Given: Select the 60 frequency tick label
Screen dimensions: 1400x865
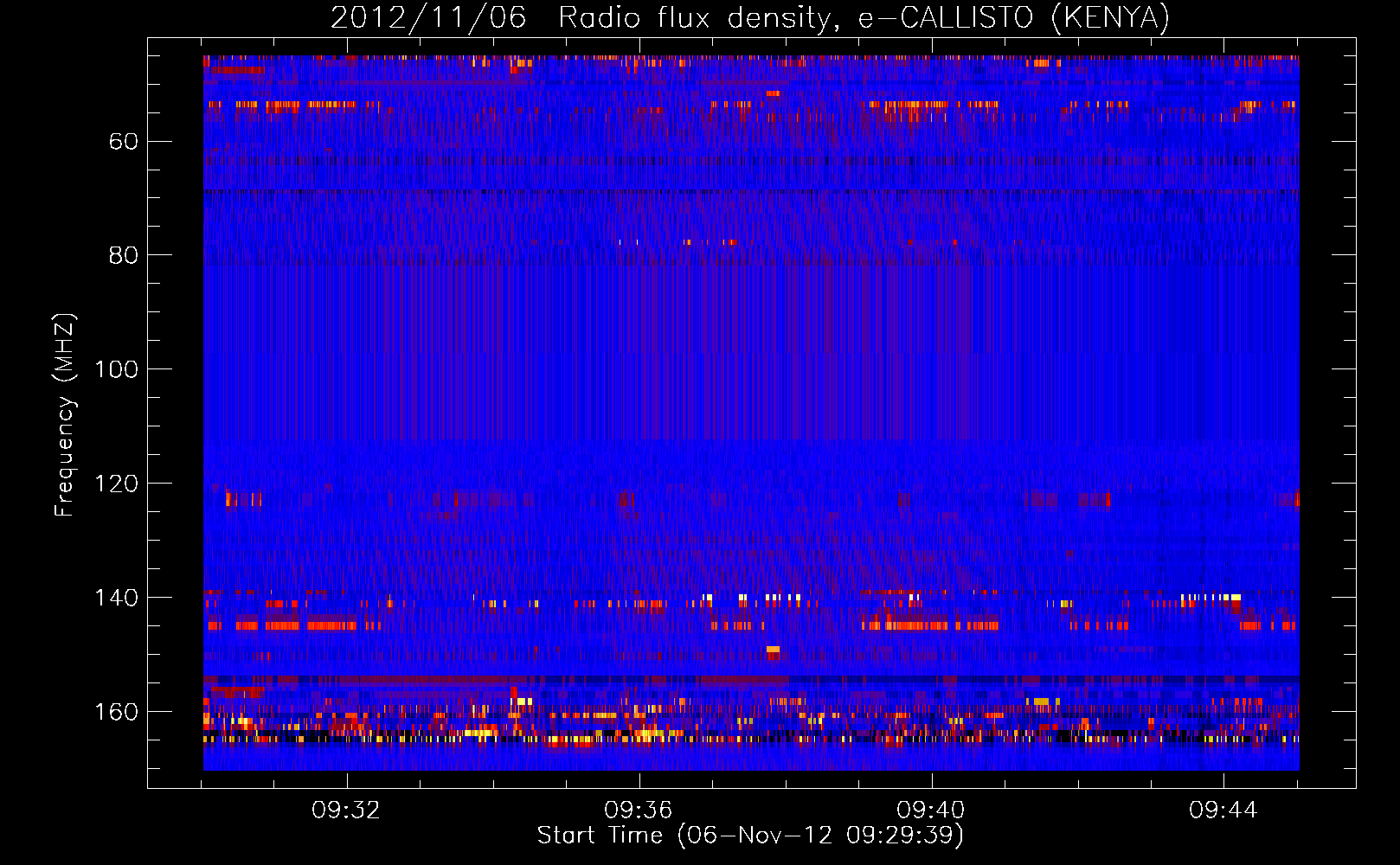Looking at the screenshot, I should [123, 141].
